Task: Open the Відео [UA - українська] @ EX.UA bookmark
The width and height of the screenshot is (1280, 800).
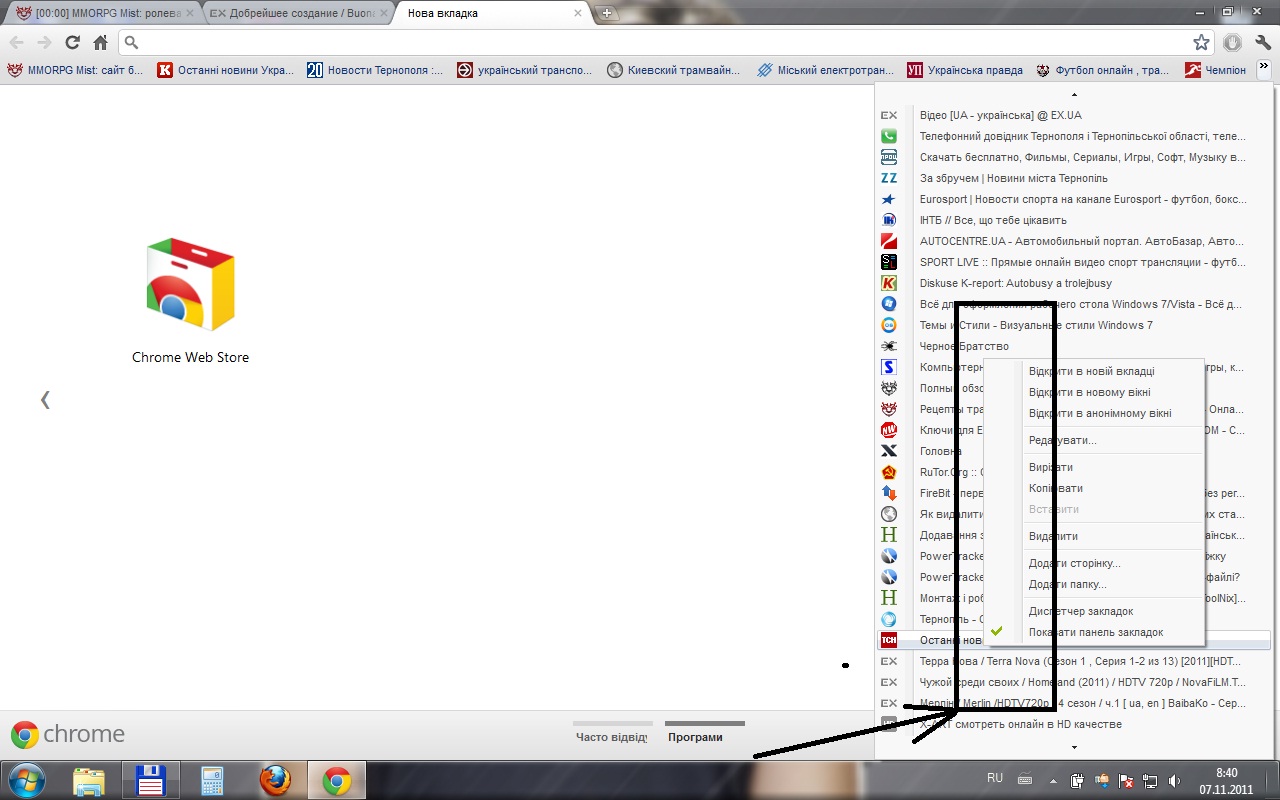Action: coord(1074,115)
